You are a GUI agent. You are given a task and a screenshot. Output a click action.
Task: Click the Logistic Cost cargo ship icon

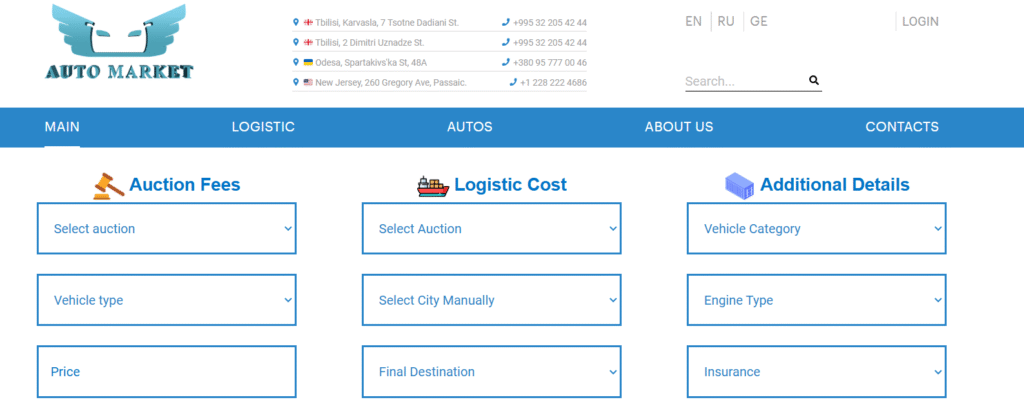[x=433, y=185]
